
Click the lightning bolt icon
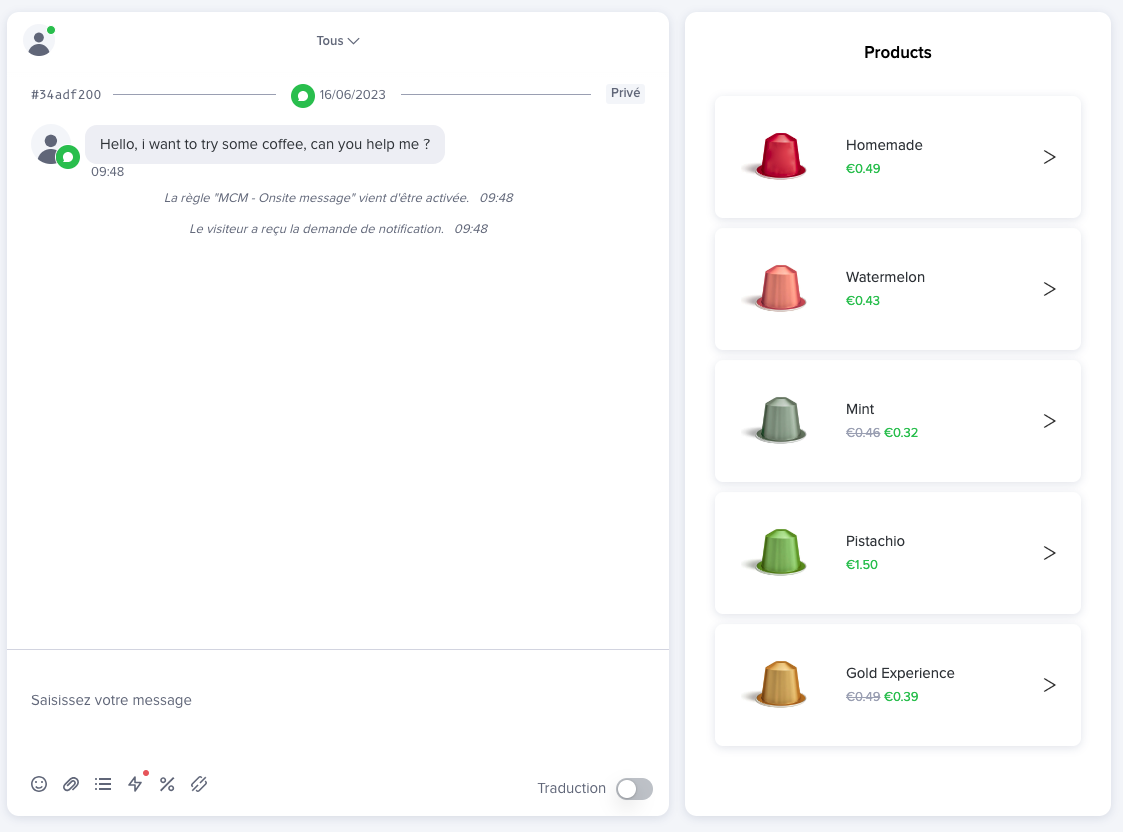[x=135, y=784]
